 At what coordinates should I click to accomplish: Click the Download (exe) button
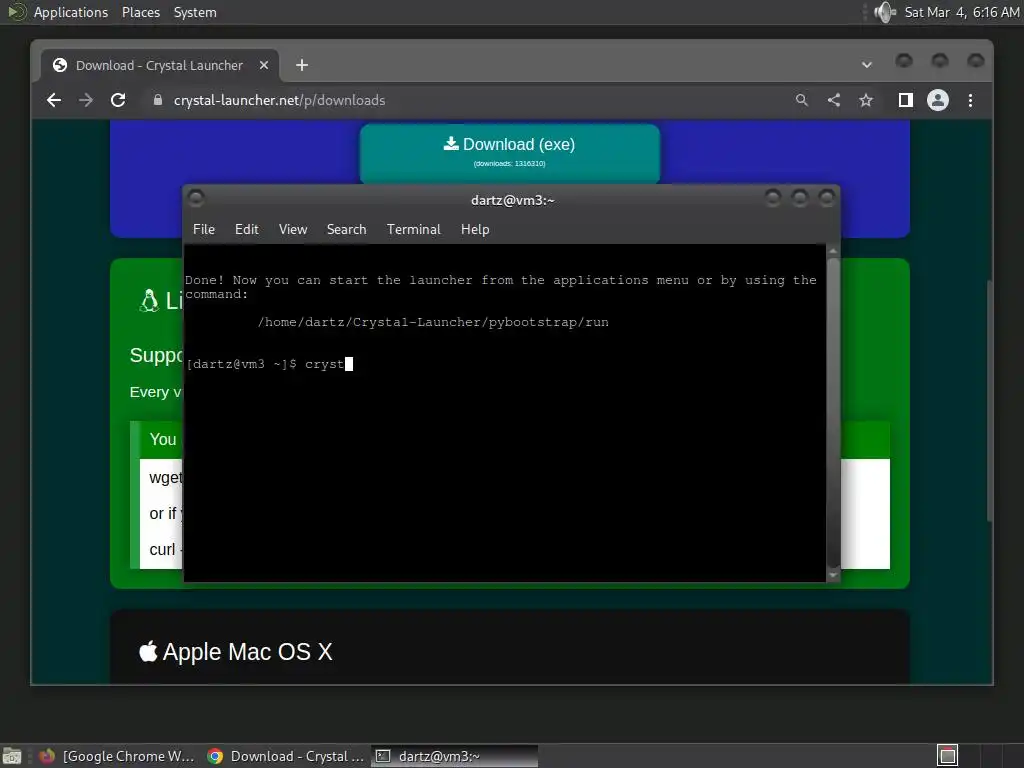pos(509,152)
